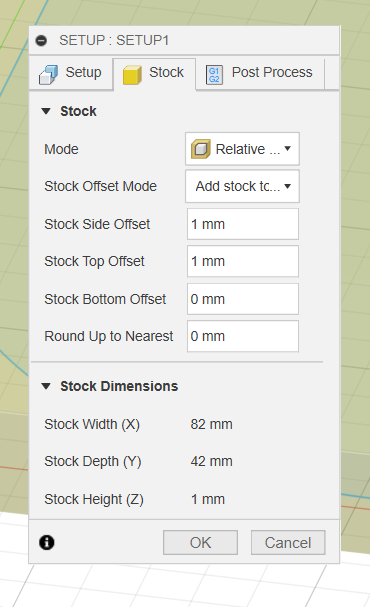Switch to the Setup tab

pyautogui.click(x=71, y=74)
